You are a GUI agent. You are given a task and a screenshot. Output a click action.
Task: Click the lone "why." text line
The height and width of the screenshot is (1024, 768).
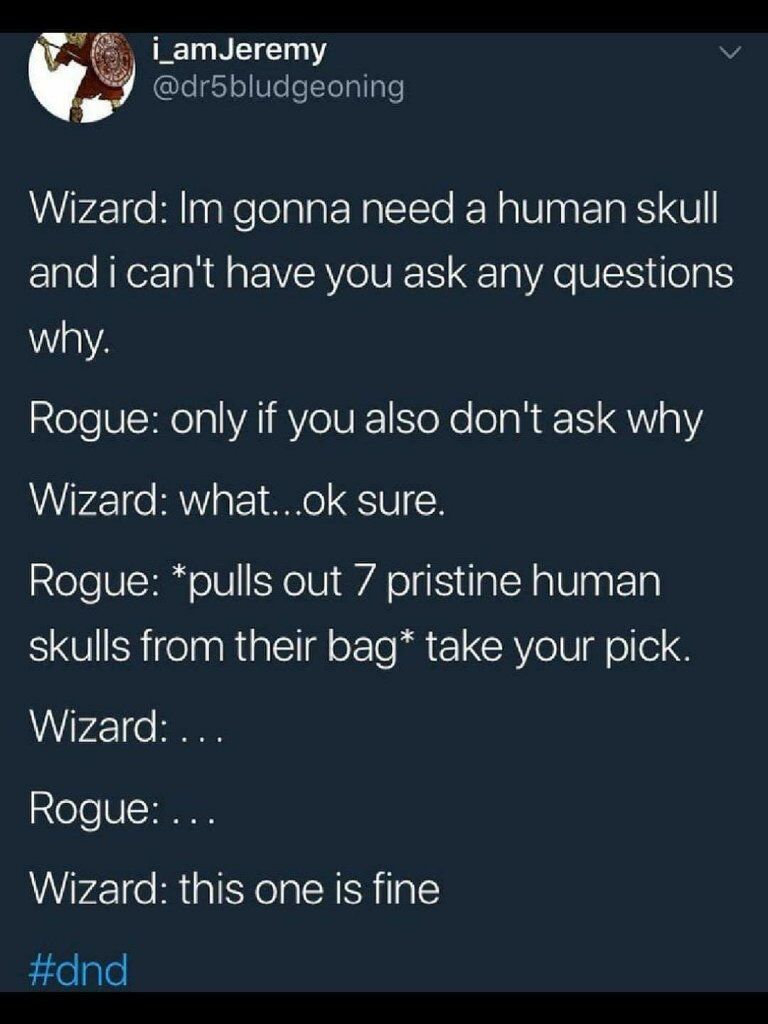pos(68,339)
